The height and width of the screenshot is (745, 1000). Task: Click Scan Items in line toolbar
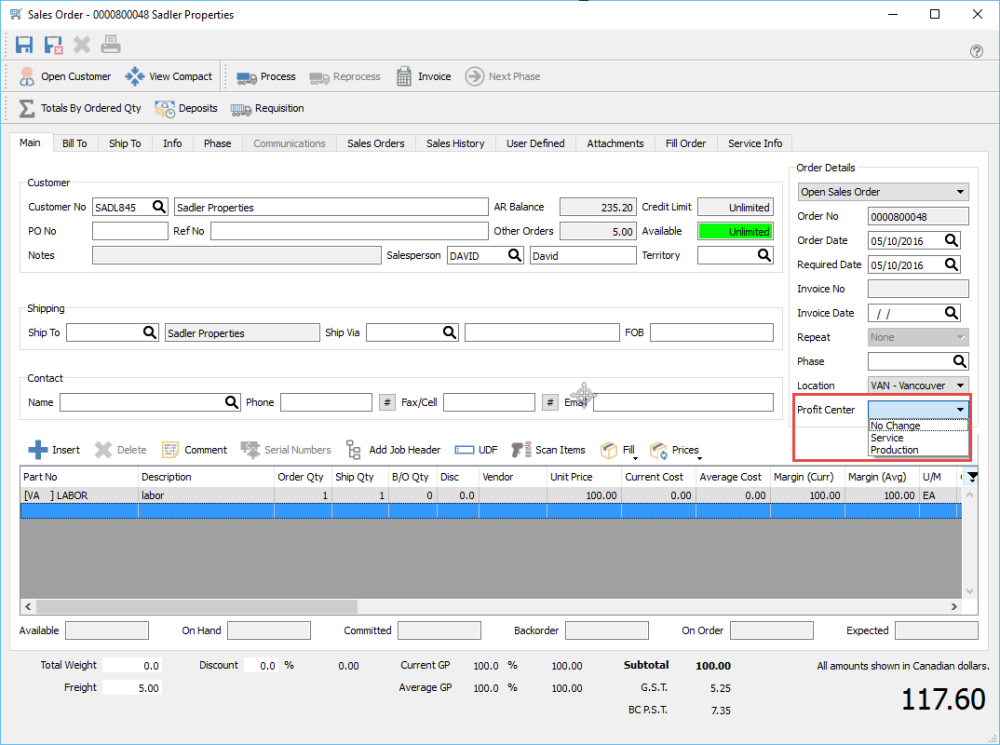(x=548, y=450)
